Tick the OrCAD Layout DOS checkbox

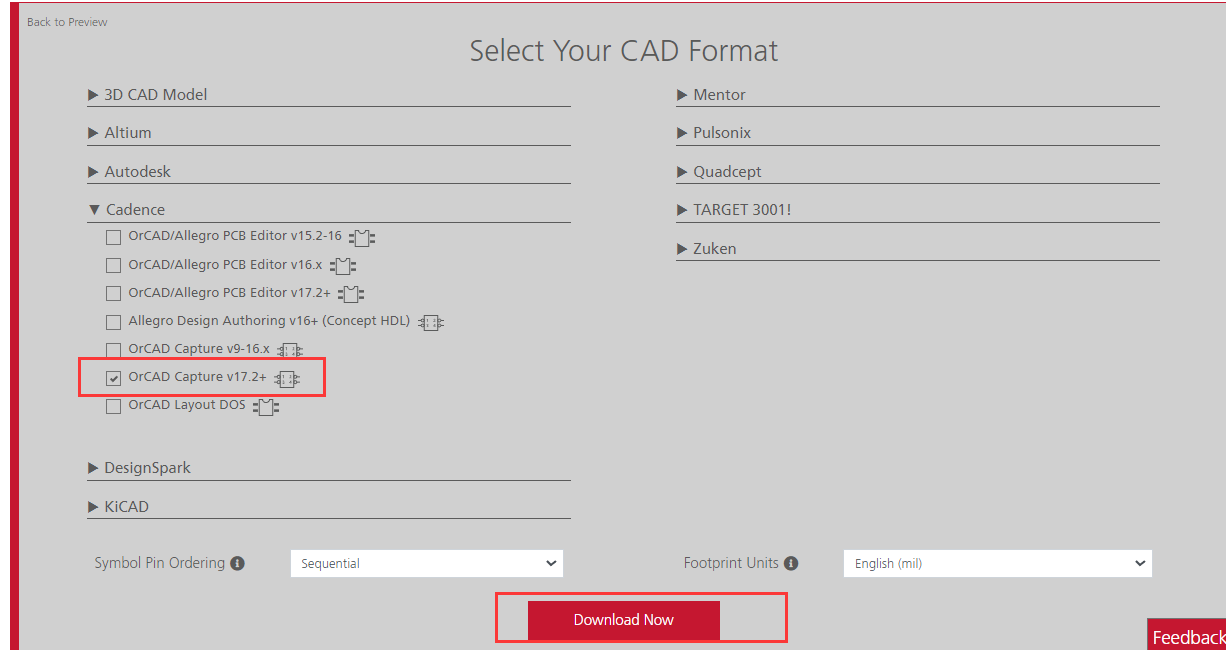[114, 406]
